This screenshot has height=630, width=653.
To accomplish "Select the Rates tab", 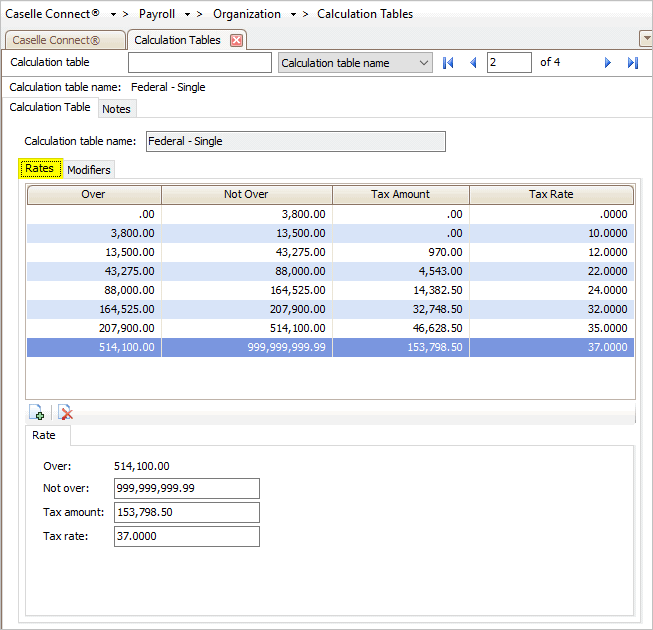I will pos(40,169).
